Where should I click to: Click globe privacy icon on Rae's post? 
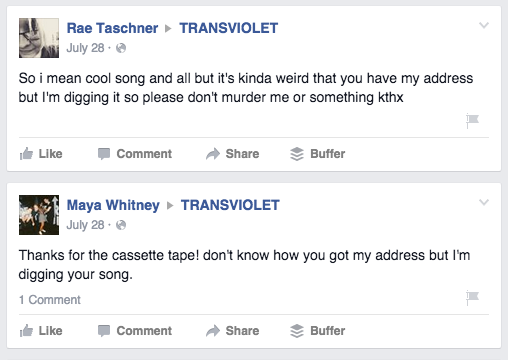(x=121, y=48)
